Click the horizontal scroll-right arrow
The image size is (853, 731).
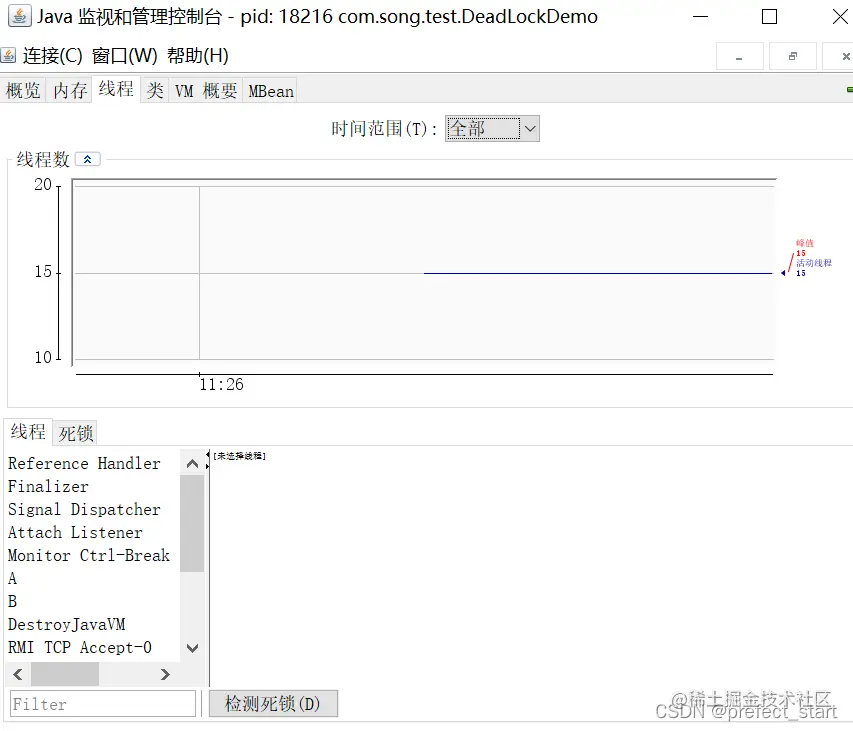(x=165, y=674)
